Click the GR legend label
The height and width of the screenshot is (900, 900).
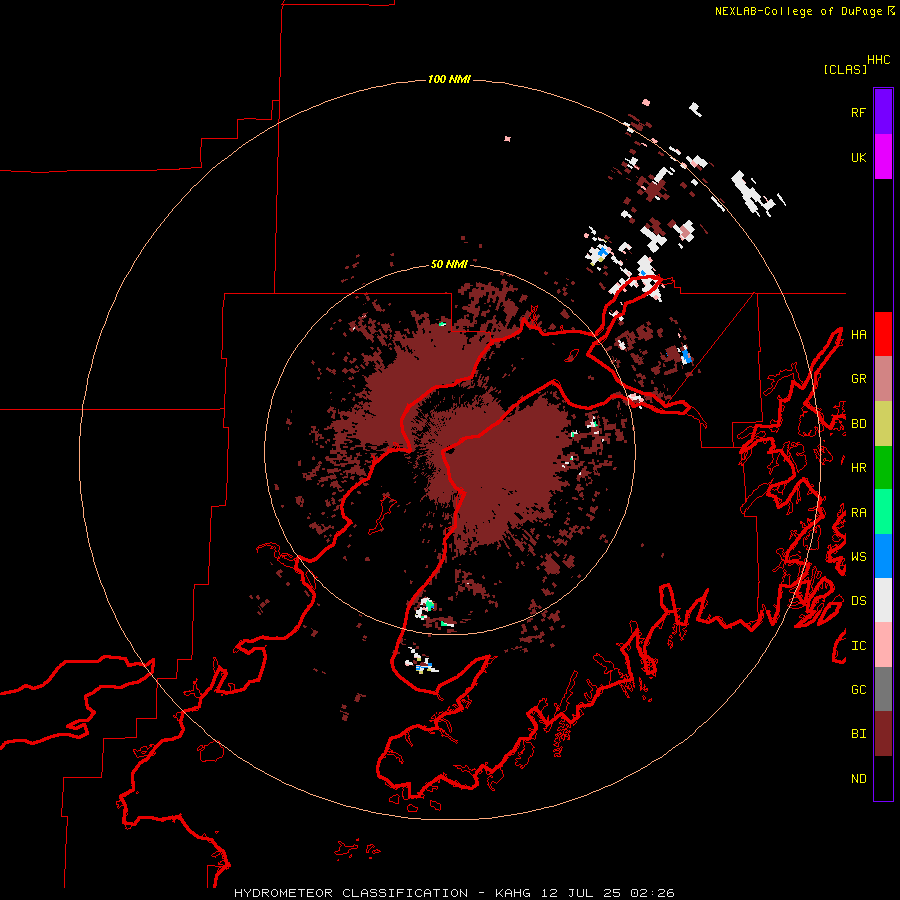click(858, 379)
